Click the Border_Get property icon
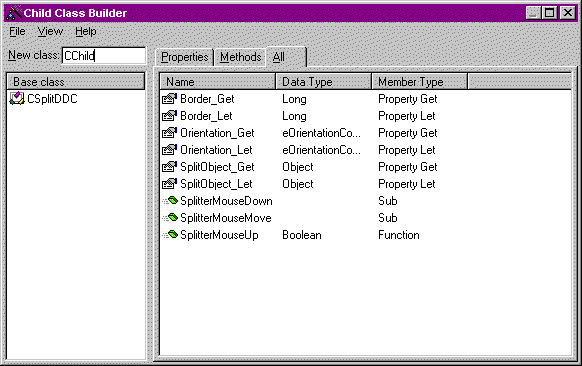 [x=169, y=99]
